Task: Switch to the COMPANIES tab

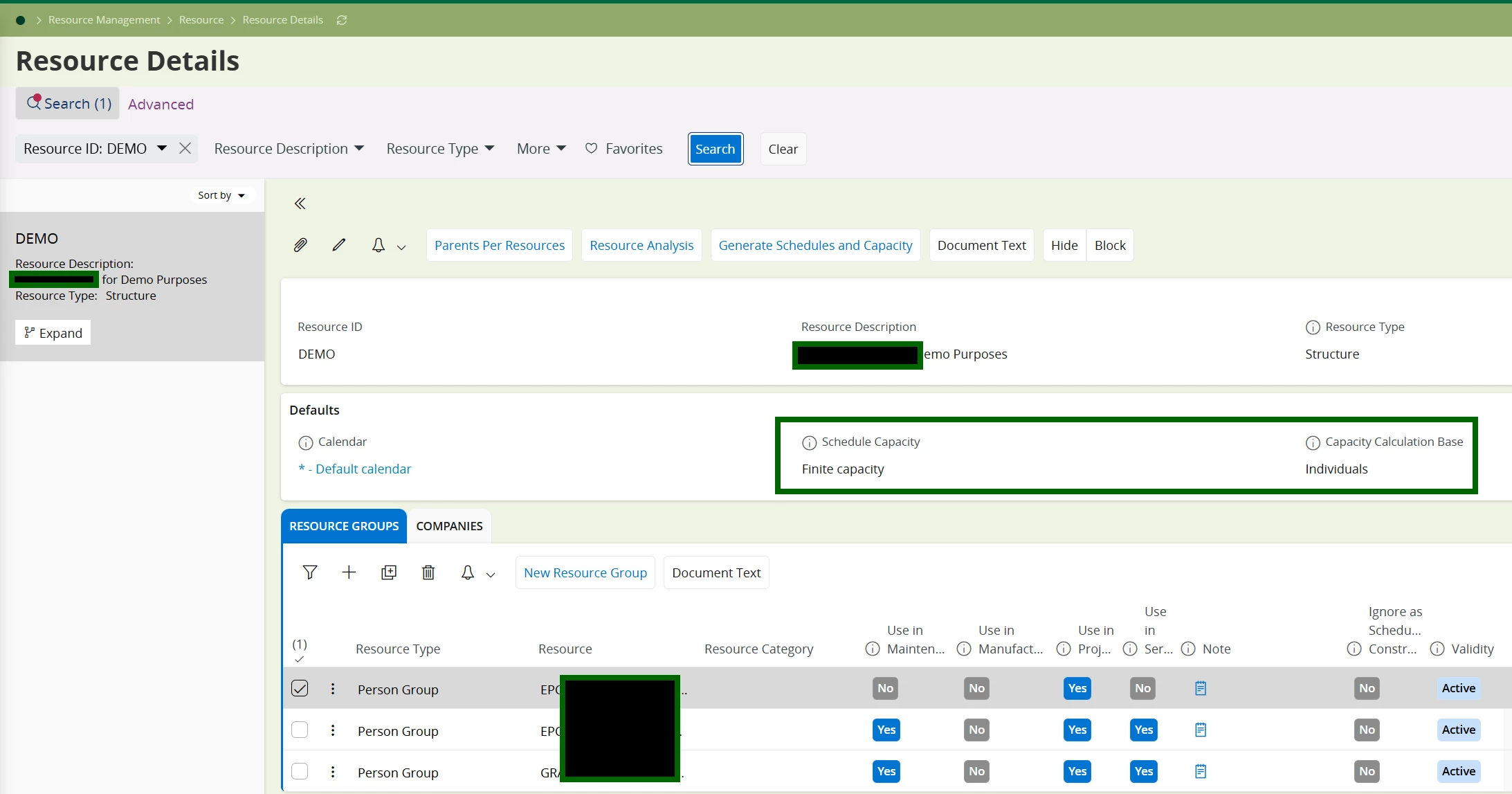Action: tap(449, 526)
